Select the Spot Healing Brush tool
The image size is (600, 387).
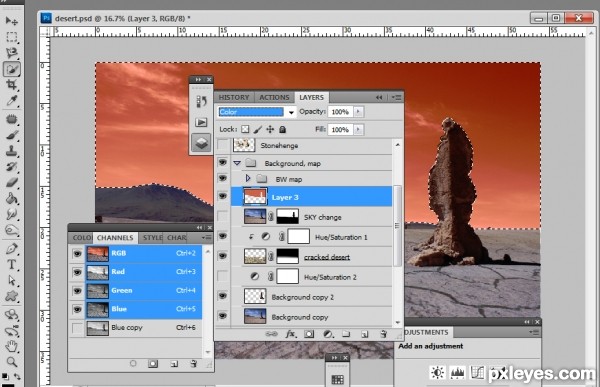point(11,119)
